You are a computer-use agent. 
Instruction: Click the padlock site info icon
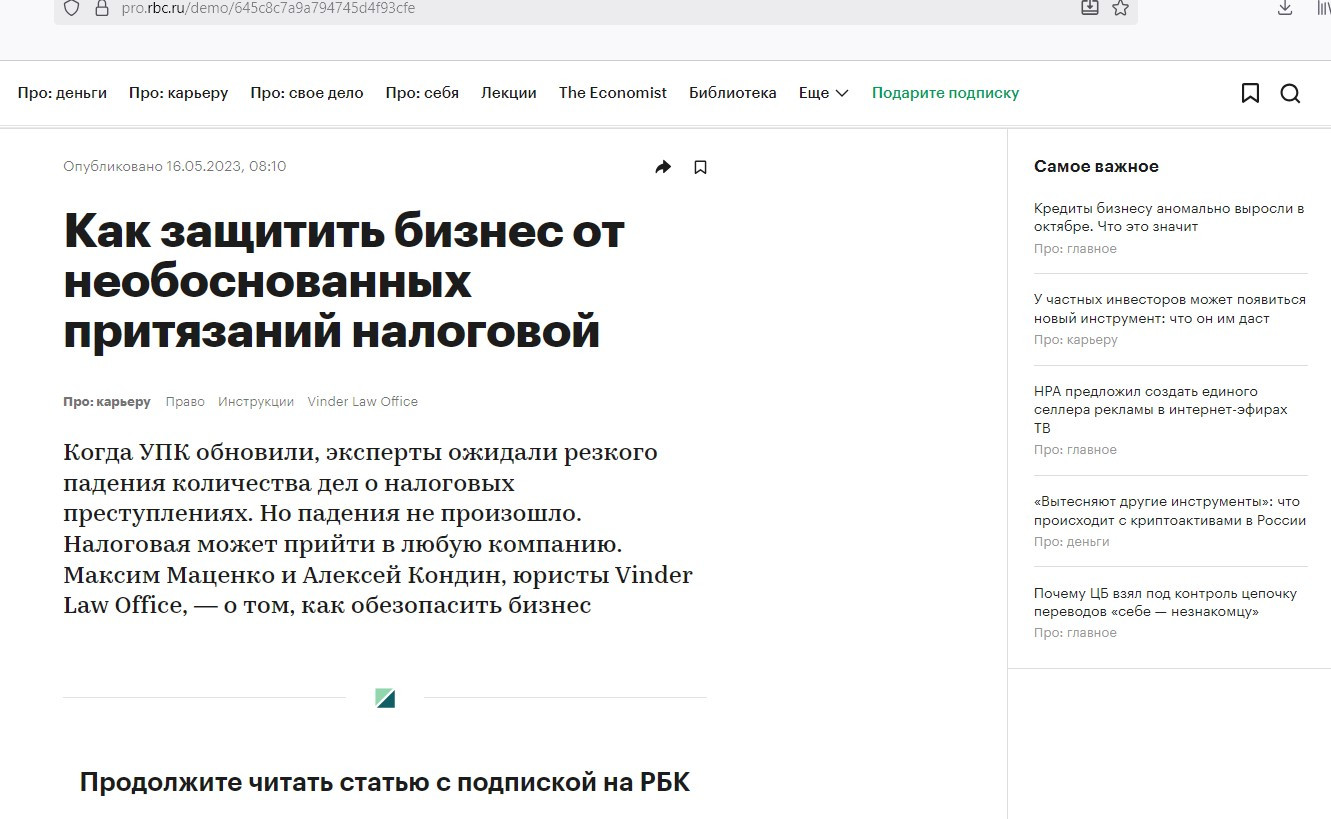coord(101,8)
